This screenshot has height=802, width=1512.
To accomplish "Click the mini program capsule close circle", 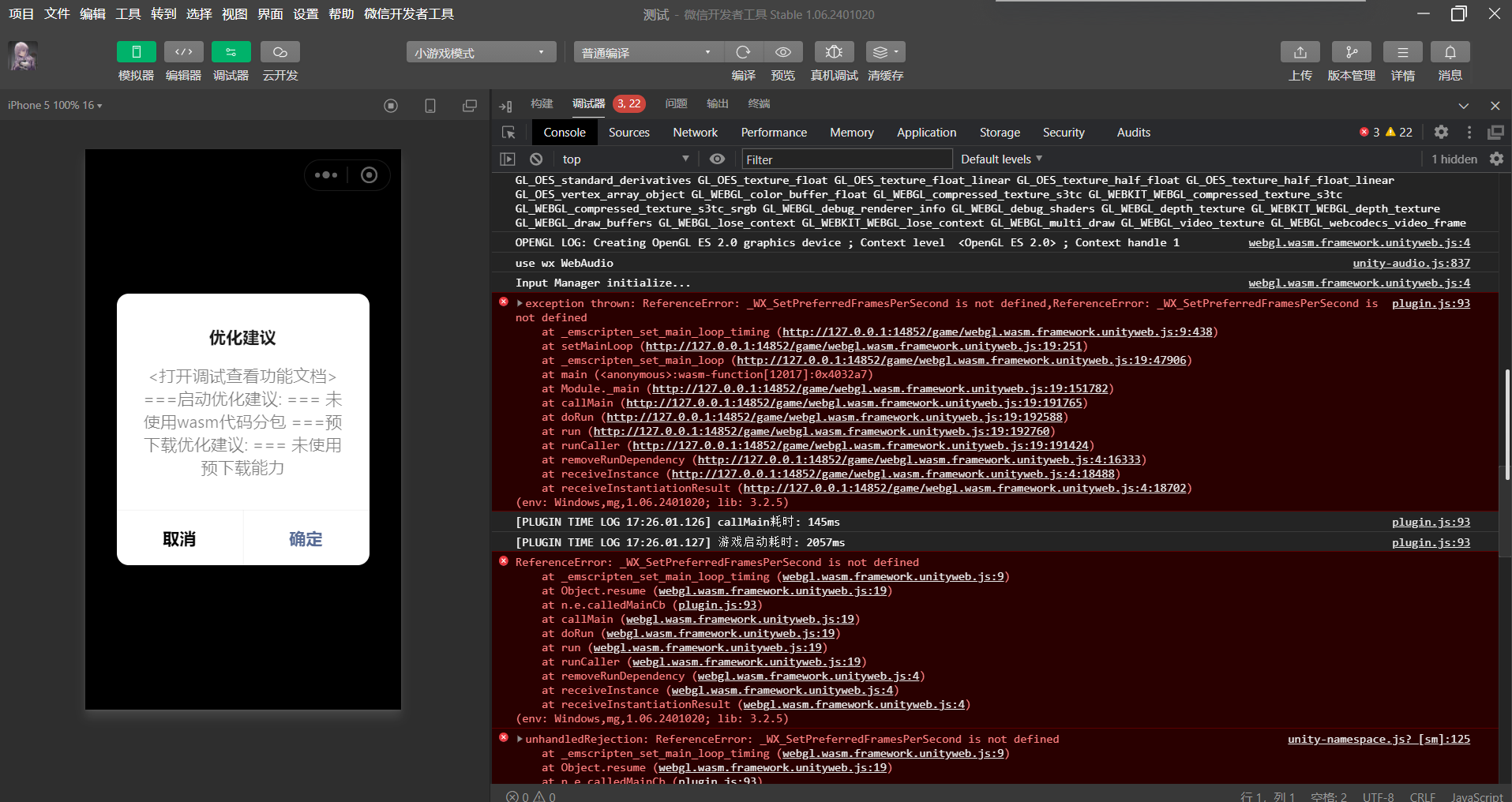I will (369, 175).
